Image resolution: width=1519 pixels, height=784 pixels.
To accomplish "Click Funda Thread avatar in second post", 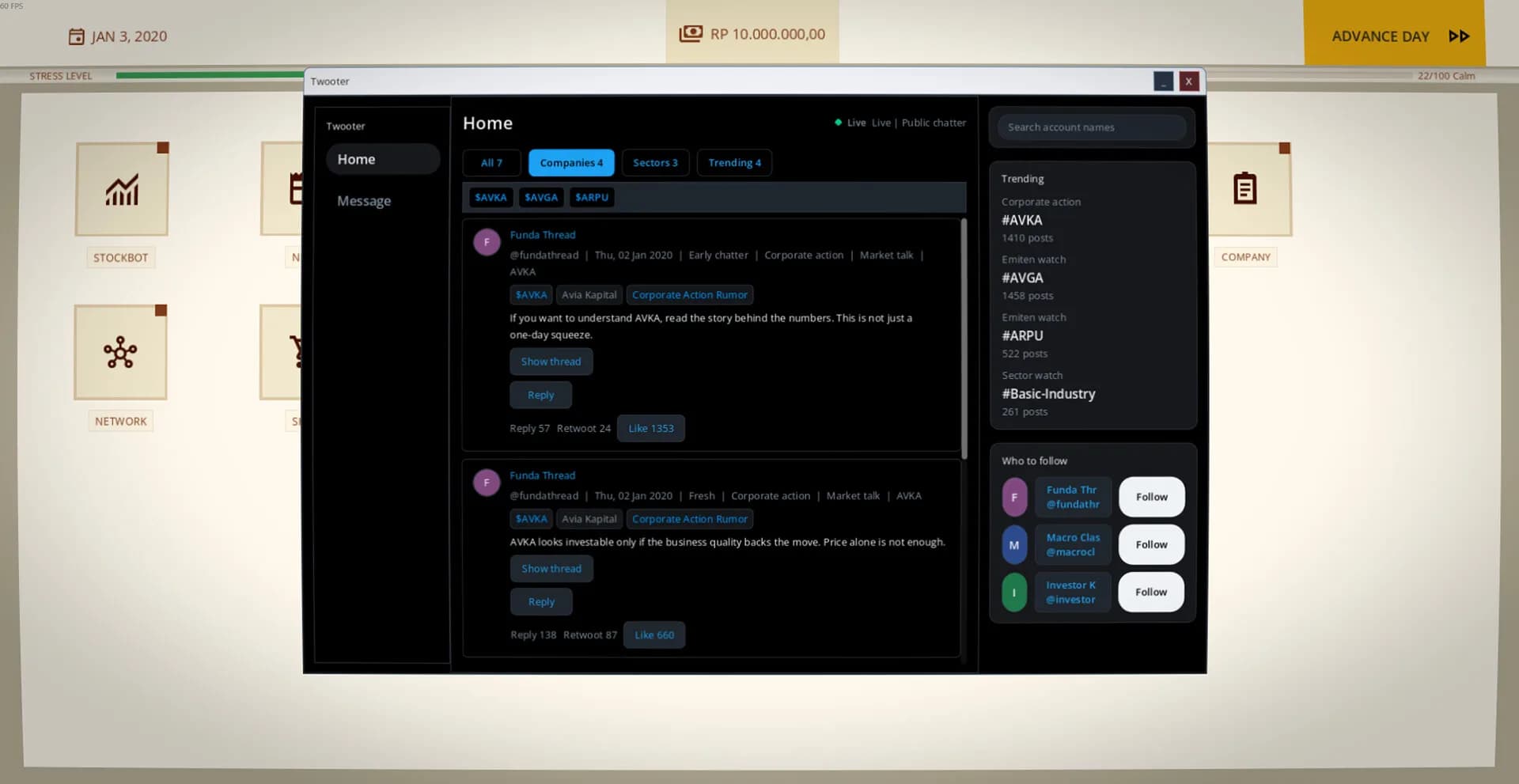I will tap(487, 483).
